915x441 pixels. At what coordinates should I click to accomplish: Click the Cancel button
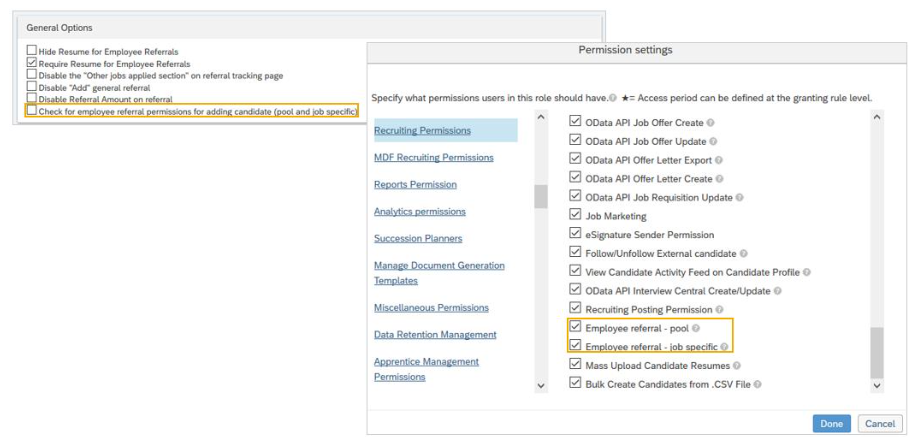pyautogui.click(x=880, y=424)
